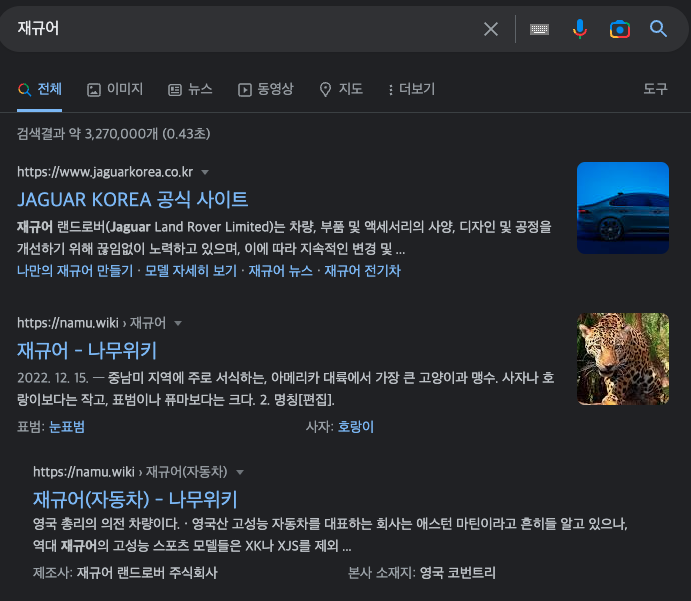The image size is (691, 601).
Task: Switch to the 뉴스 tab
Action: pos(190,89)
